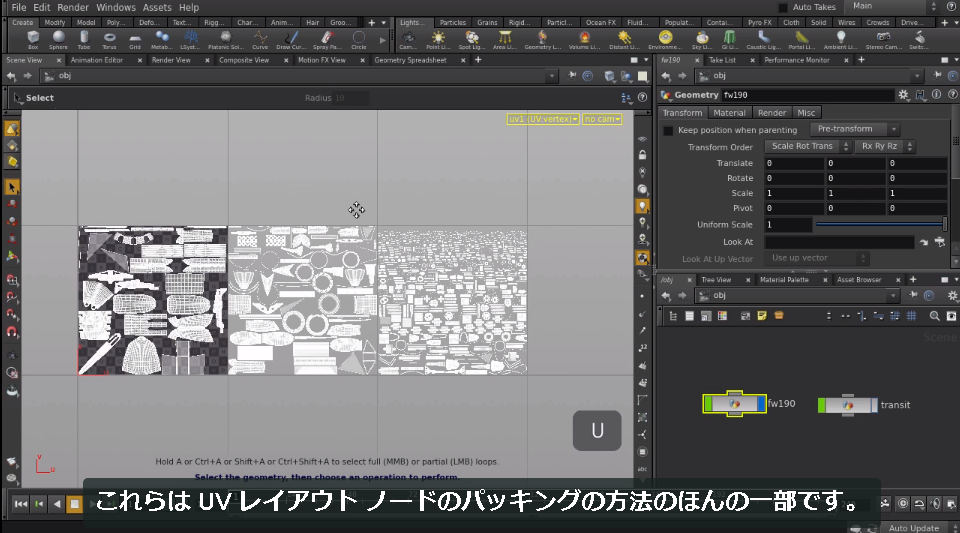
Task: Add a Sky Light from the shelf
Action: point(702,40)
